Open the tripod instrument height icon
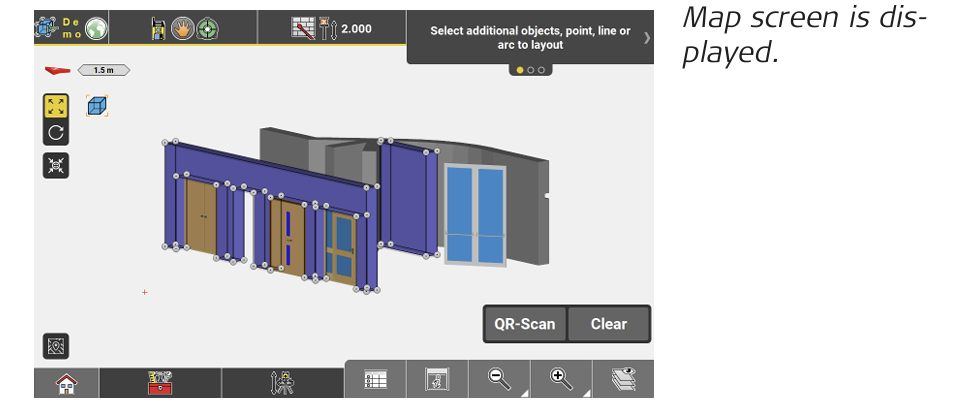 pos(283,384)
